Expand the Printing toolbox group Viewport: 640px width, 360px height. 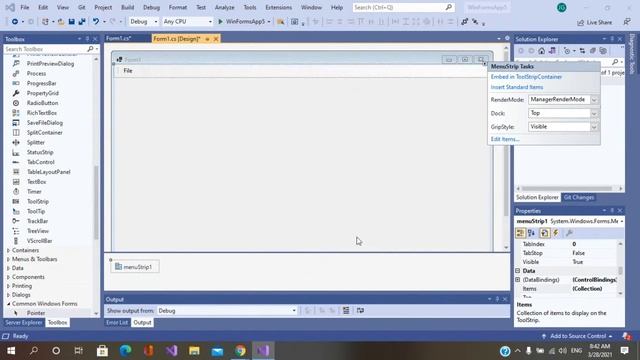[9, 286]
